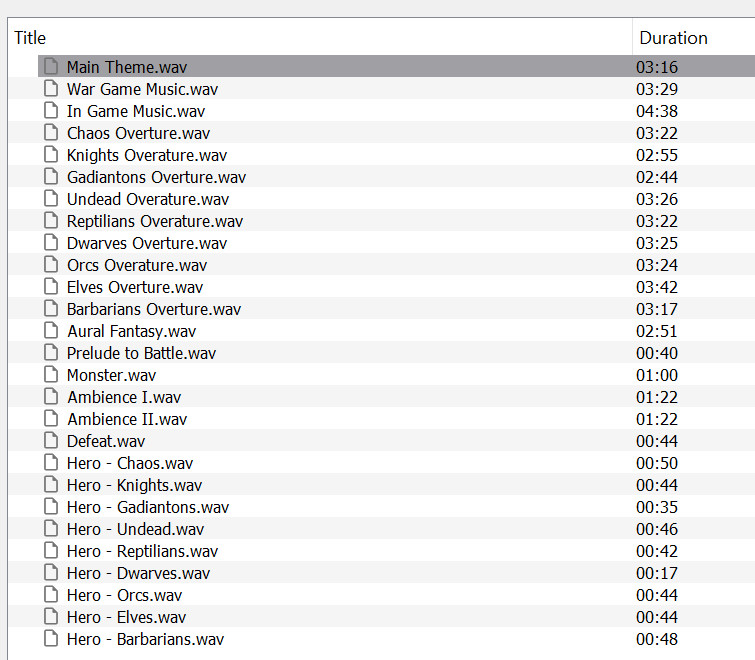This screenshot has height=660, width=755.
Task: Select Hero - Dwarves.wav track
Action: point(138,573)
